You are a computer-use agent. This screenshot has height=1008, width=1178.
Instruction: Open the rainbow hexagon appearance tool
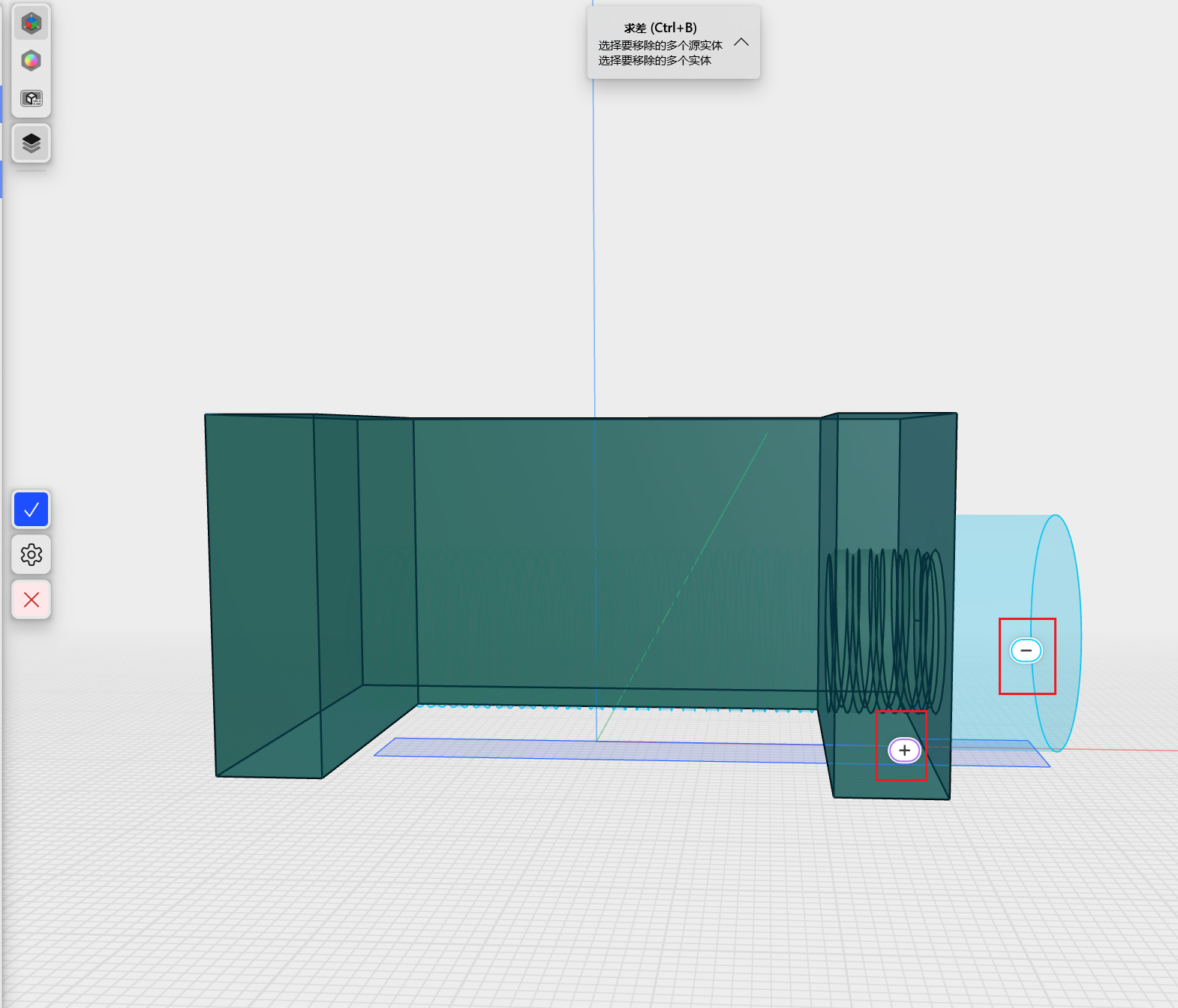click(32, 61)
